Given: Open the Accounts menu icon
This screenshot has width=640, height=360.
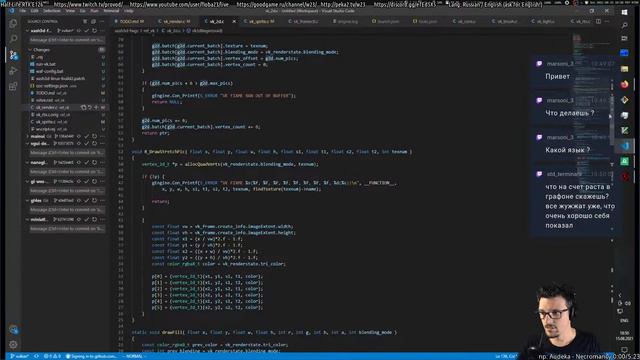Looking at the screenshot, I should [x=13, y=329].
